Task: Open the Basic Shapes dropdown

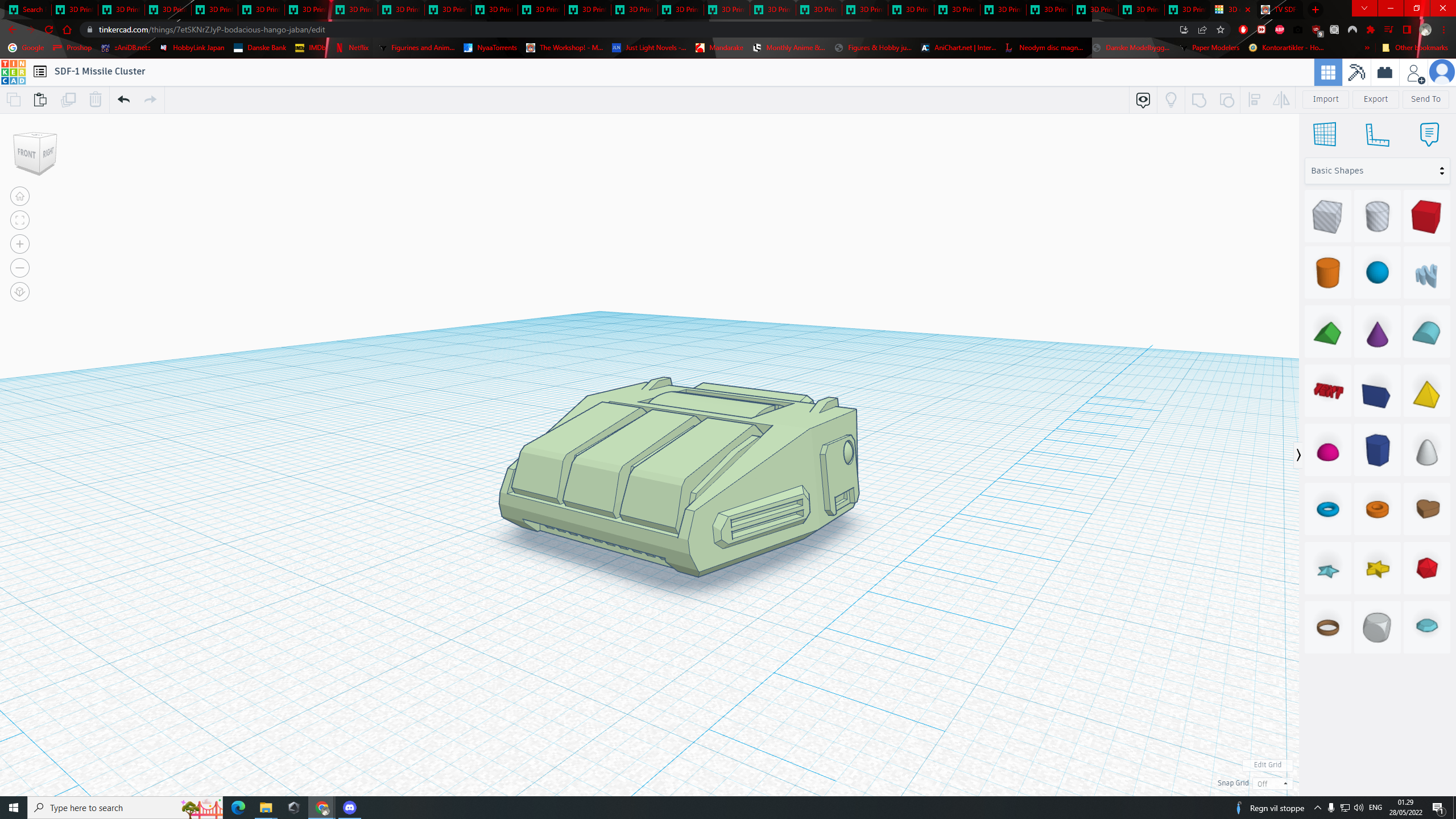Action: tap(1377, 171)
